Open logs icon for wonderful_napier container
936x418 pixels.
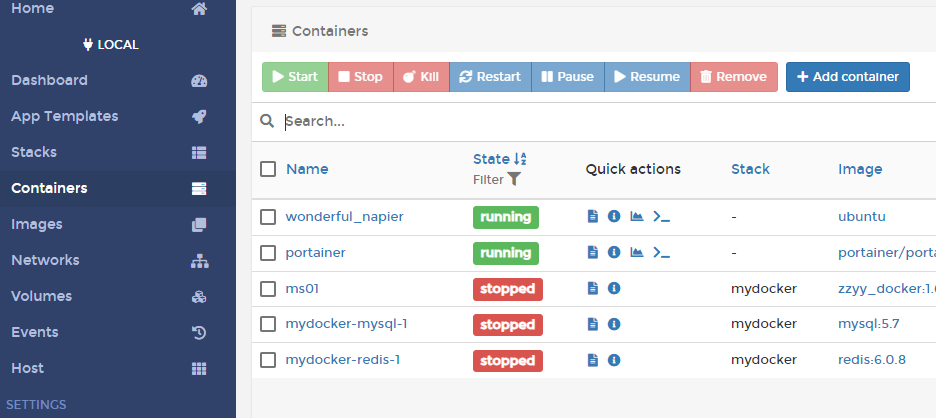(592, 216)
